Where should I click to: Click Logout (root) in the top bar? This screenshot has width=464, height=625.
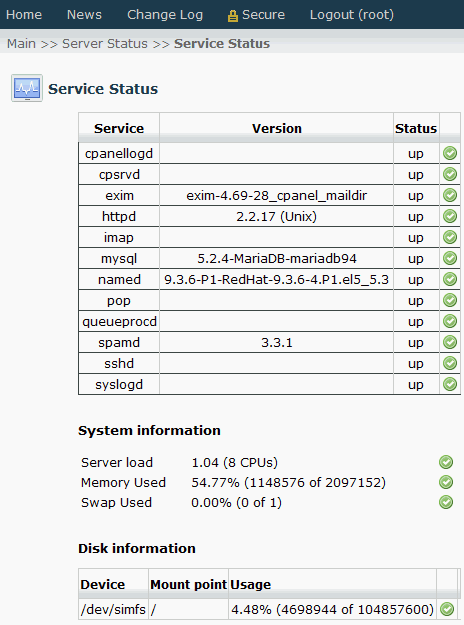click(352, 15)
